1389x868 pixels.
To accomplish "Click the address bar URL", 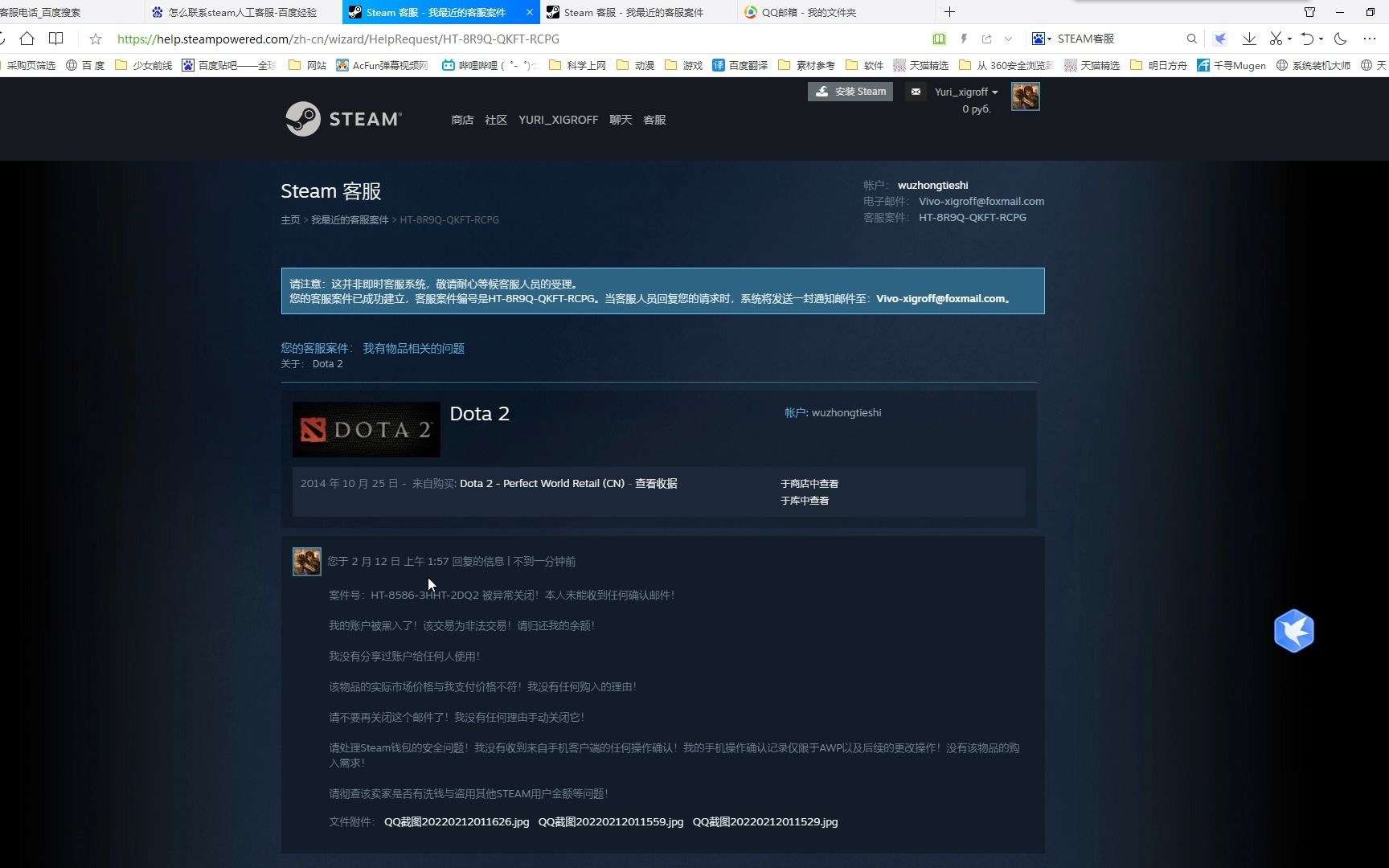I will click(x=338, y=39).
